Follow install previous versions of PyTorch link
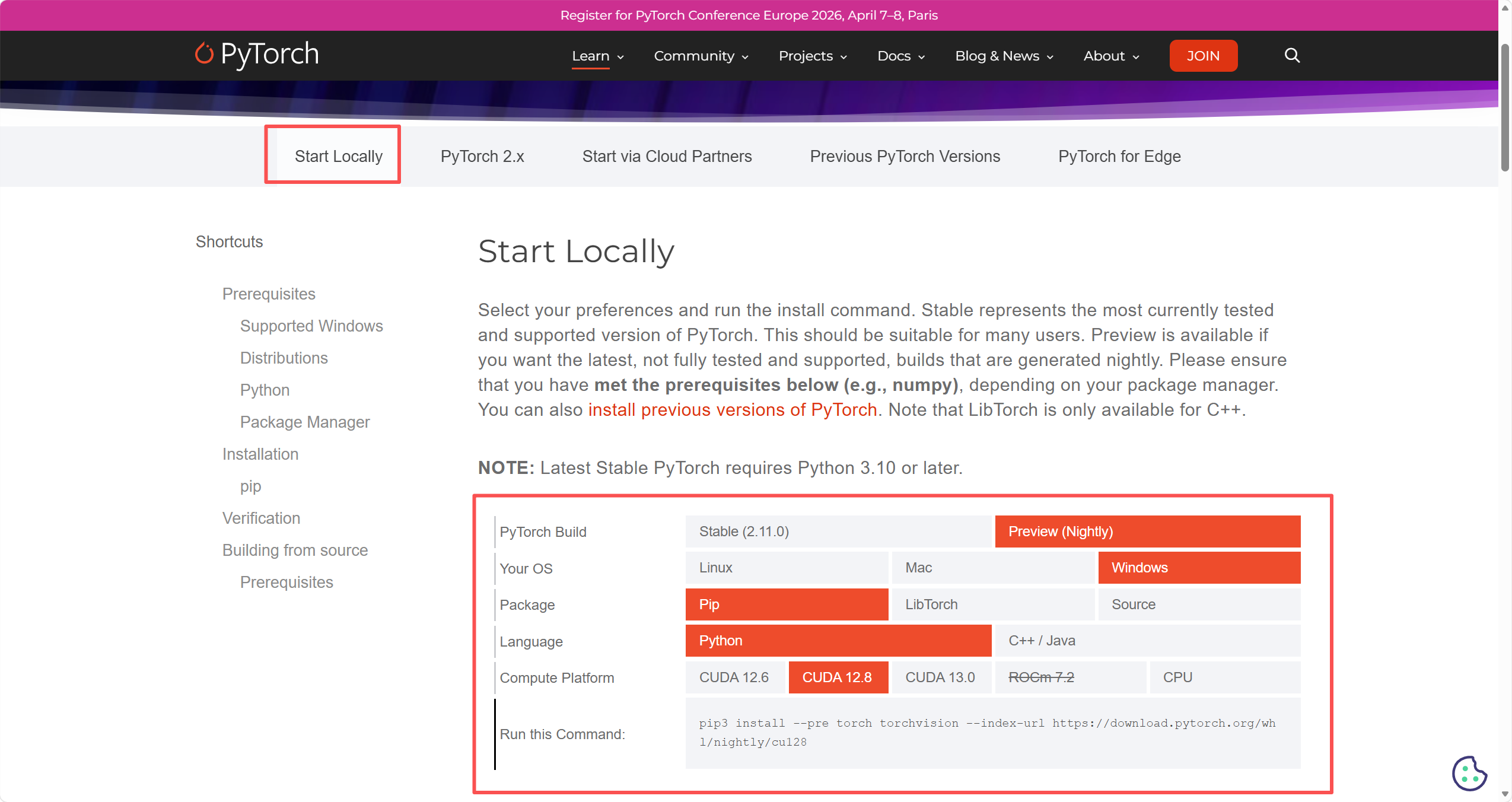The width and height of the screenshot is (1512, 802). [x=732, y=410]
